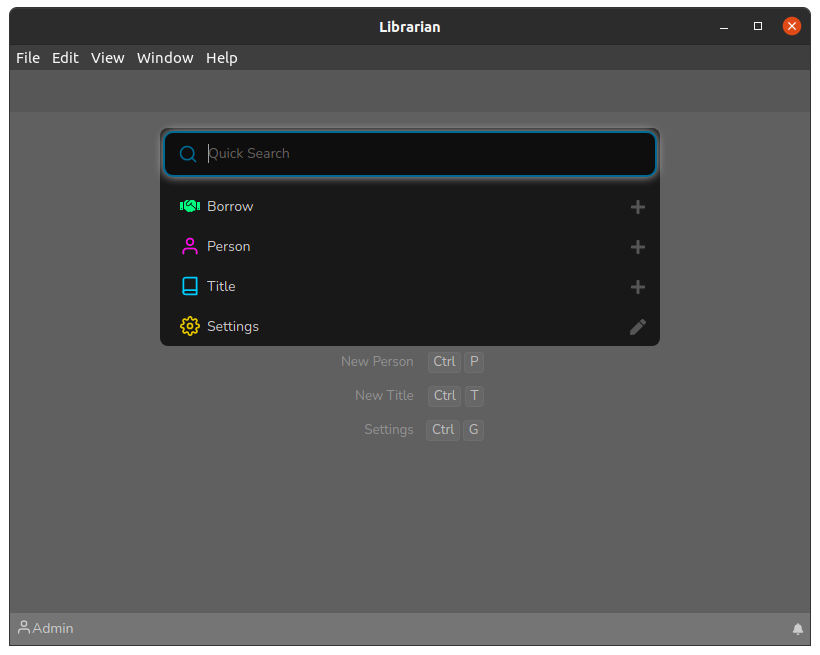Open the View menu
Screen dimensions: 820x655
coord(107,58)
